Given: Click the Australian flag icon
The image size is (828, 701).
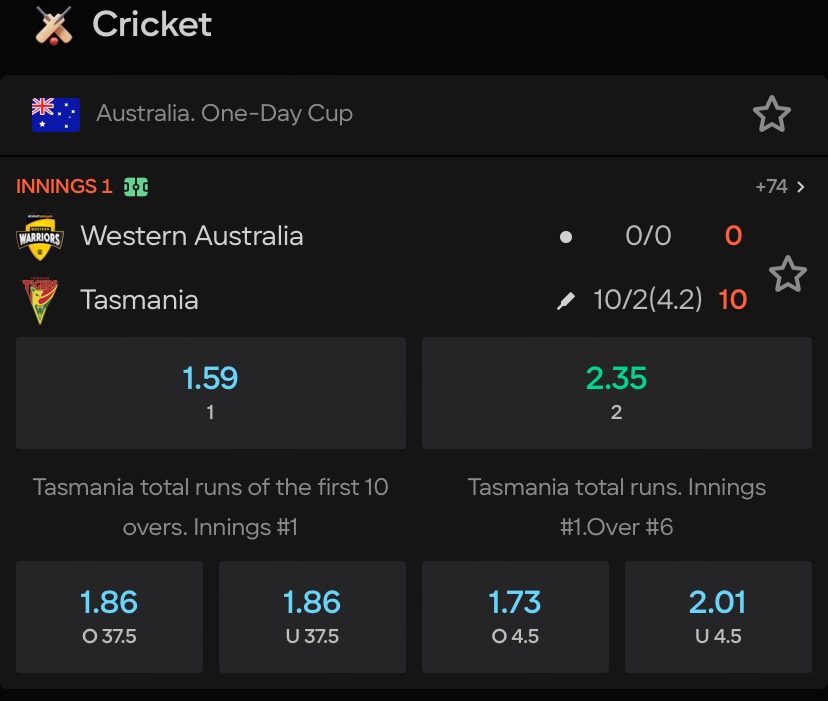Looking at the screenshot, I should 55,114.
